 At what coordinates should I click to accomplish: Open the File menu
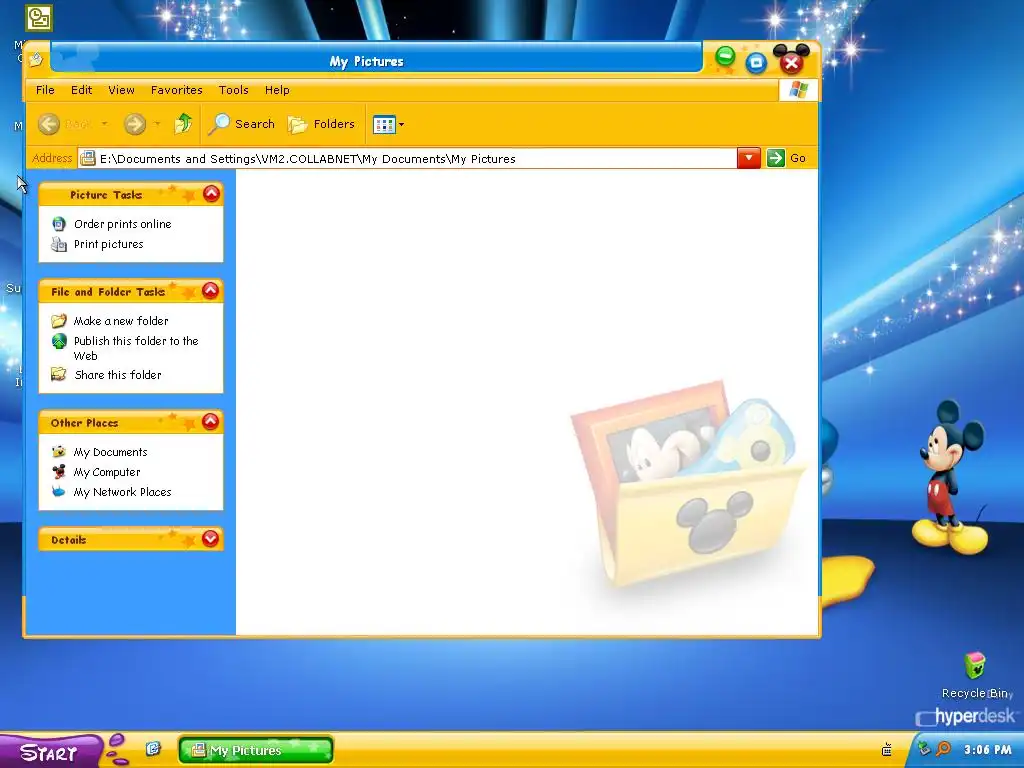tap(45, 90)
